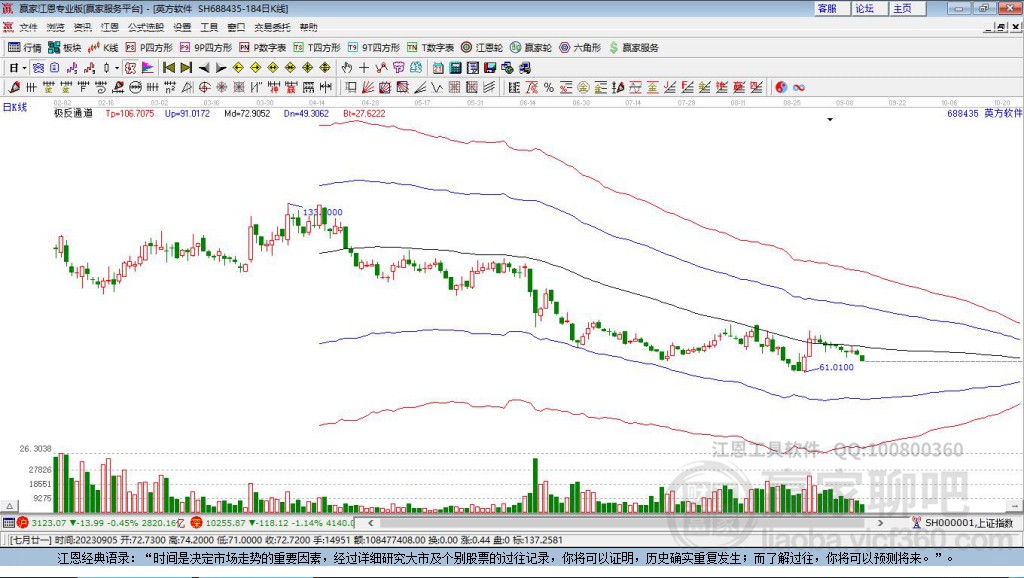Screen dimensions: 1024x578
Task: Step right with black arrow
Action: [221, 68]
